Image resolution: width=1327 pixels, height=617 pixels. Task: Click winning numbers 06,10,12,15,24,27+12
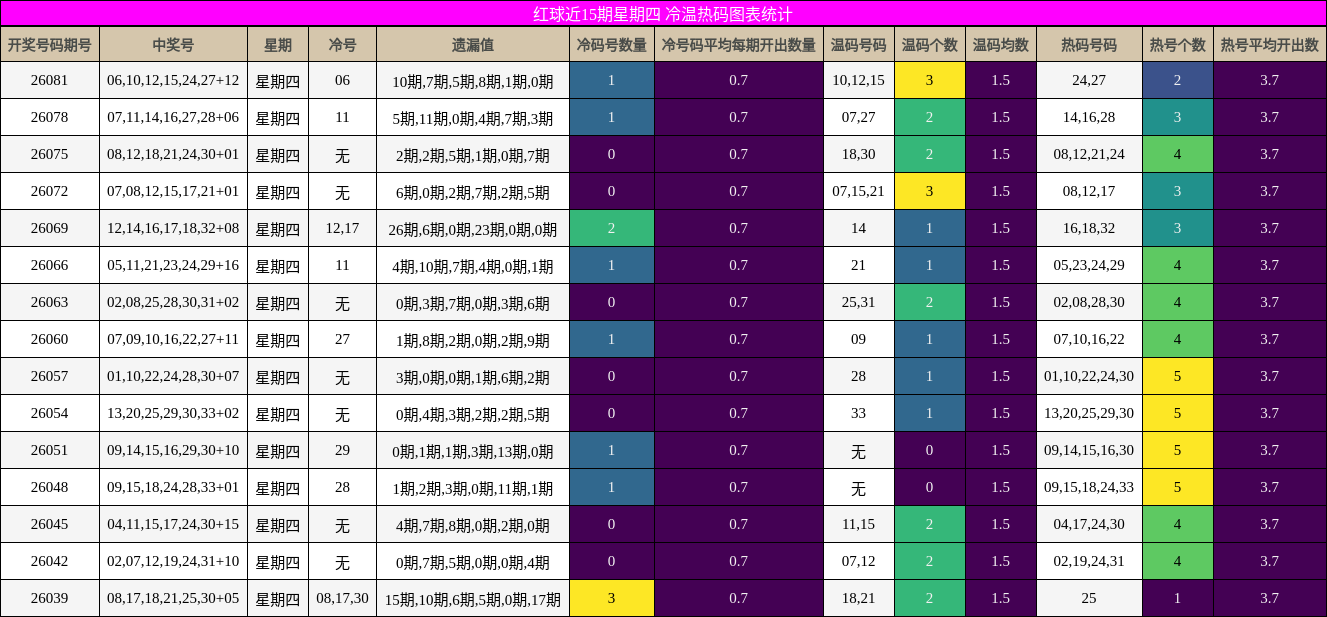tap(174, 80)
